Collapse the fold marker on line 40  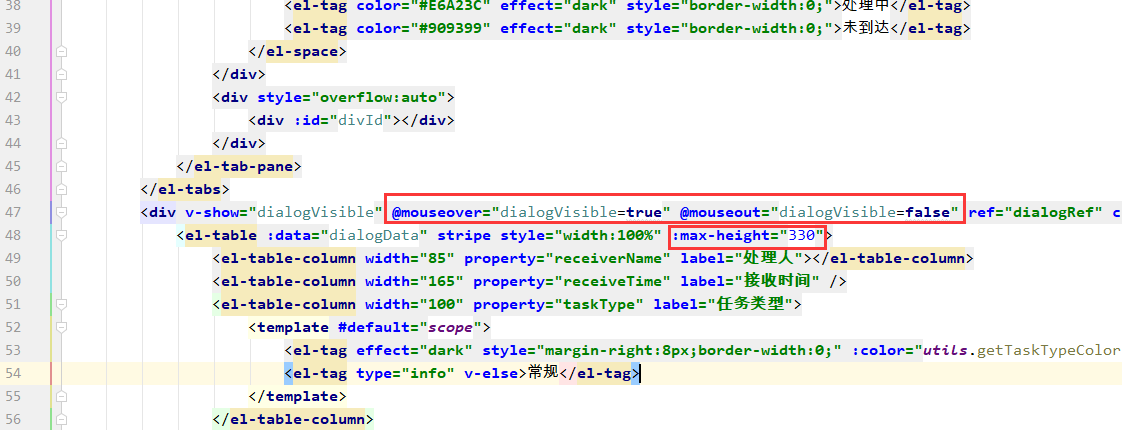(x=62, y=52)
